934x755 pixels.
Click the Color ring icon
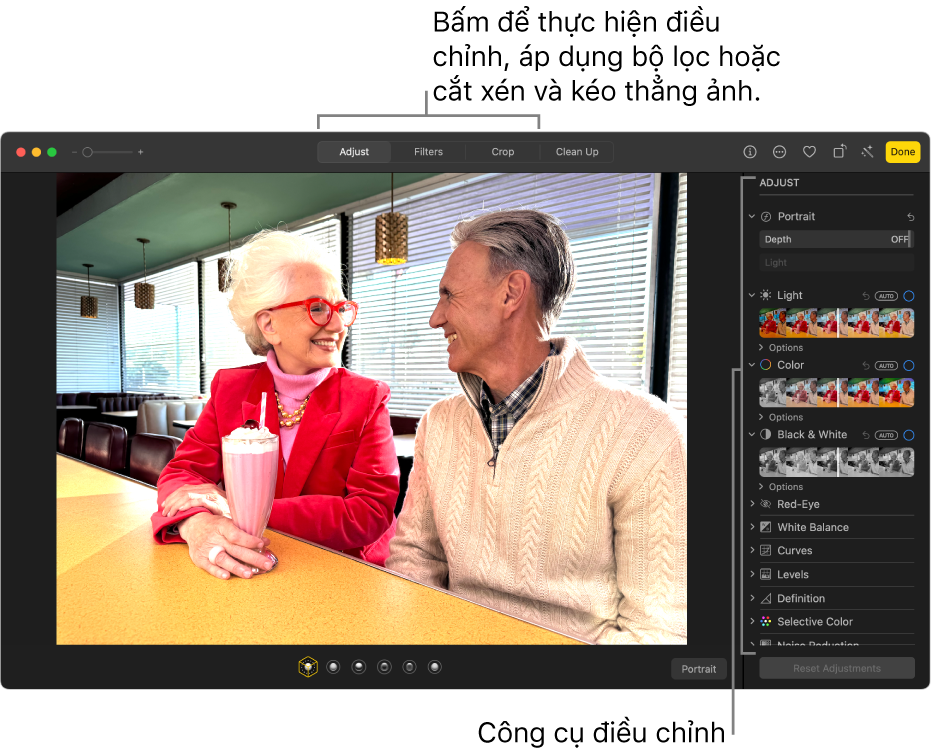pos(765,365)
